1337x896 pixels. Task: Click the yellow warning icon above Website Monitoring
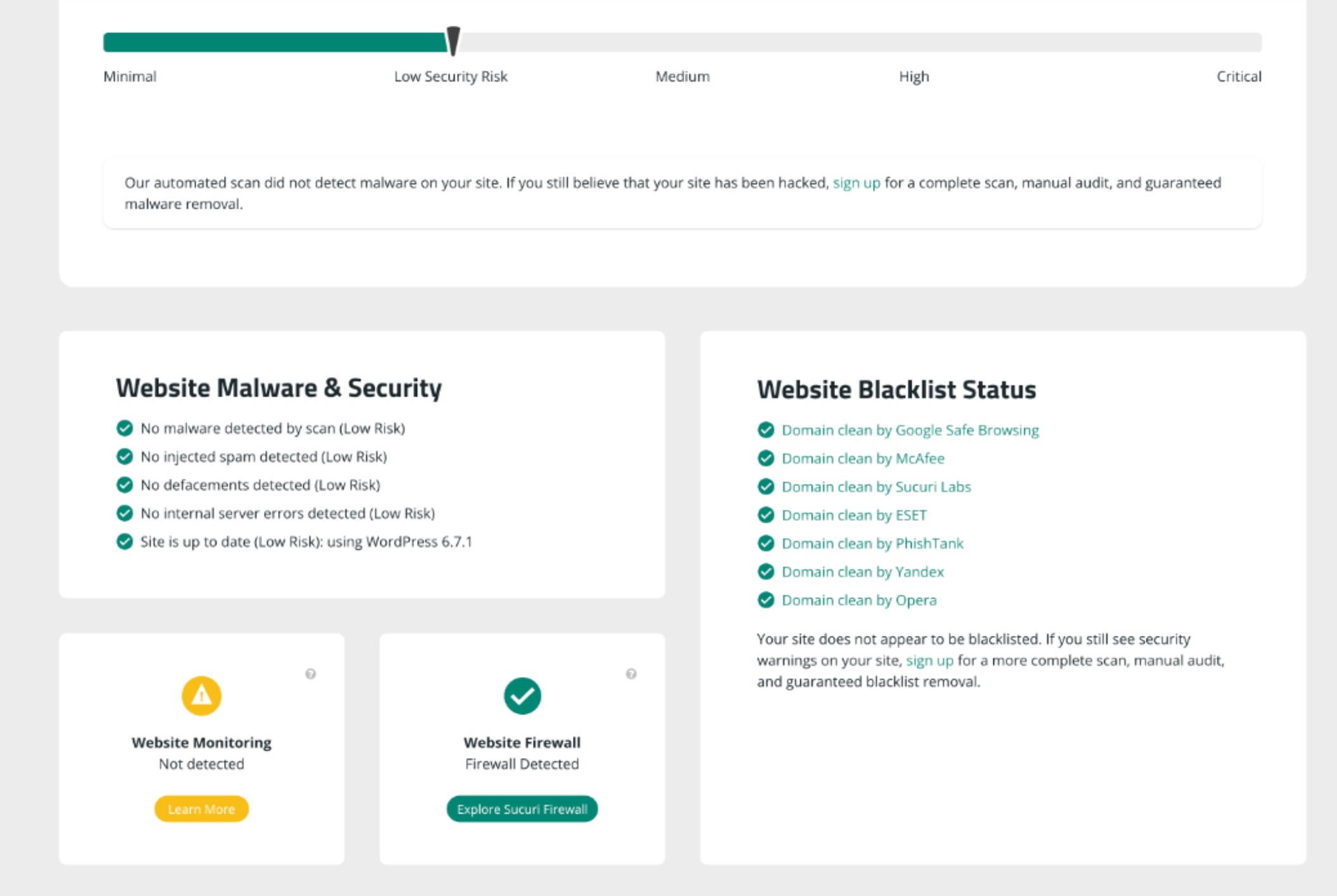(x=201, y=696)
